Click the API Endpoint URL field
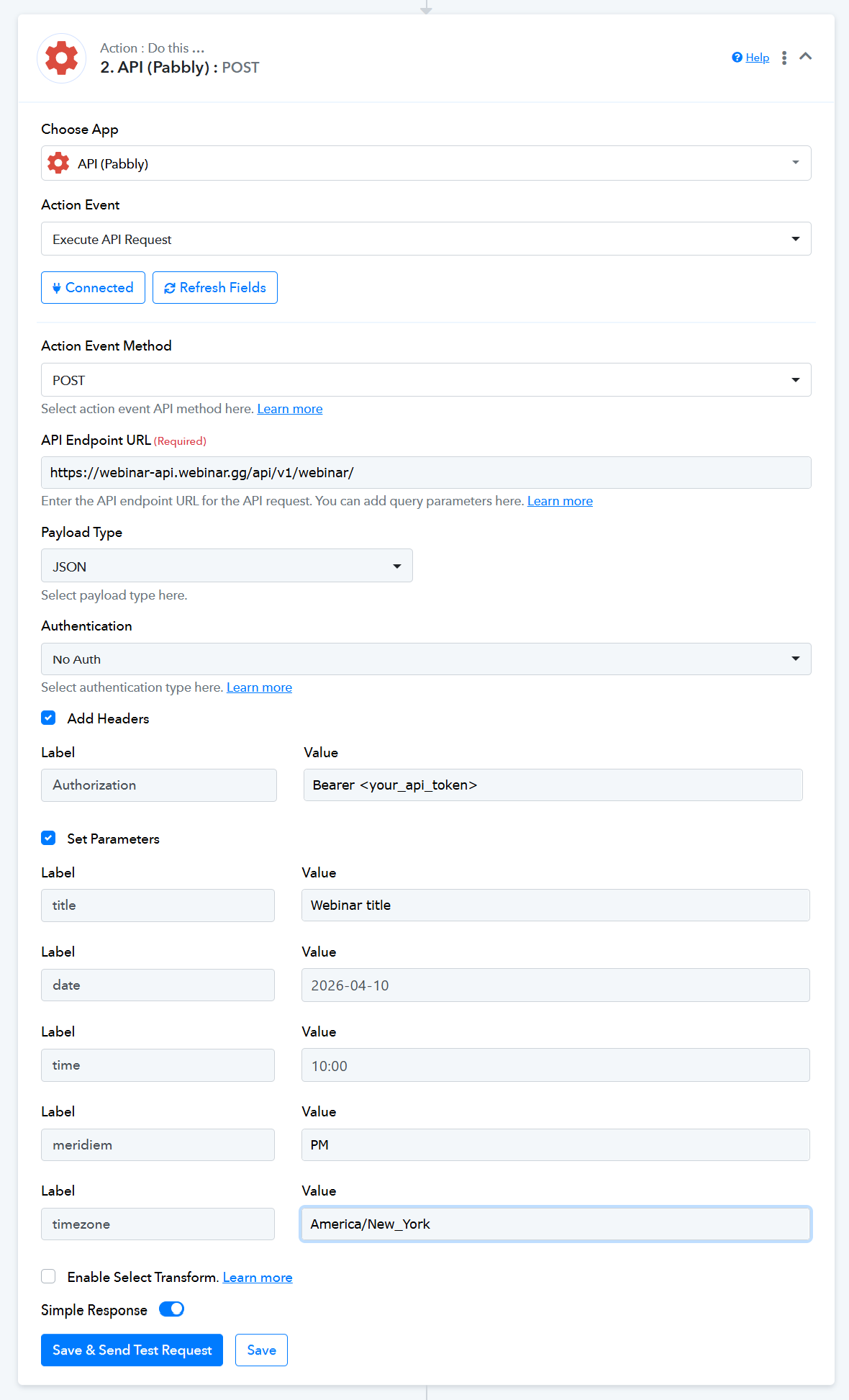The image size is (849, 1400). pos(426,473)
